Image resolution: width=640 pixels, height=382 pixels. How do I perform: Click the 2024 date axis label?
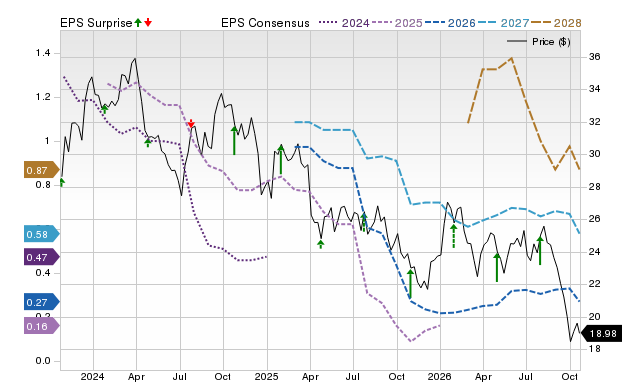coord(93,376)
